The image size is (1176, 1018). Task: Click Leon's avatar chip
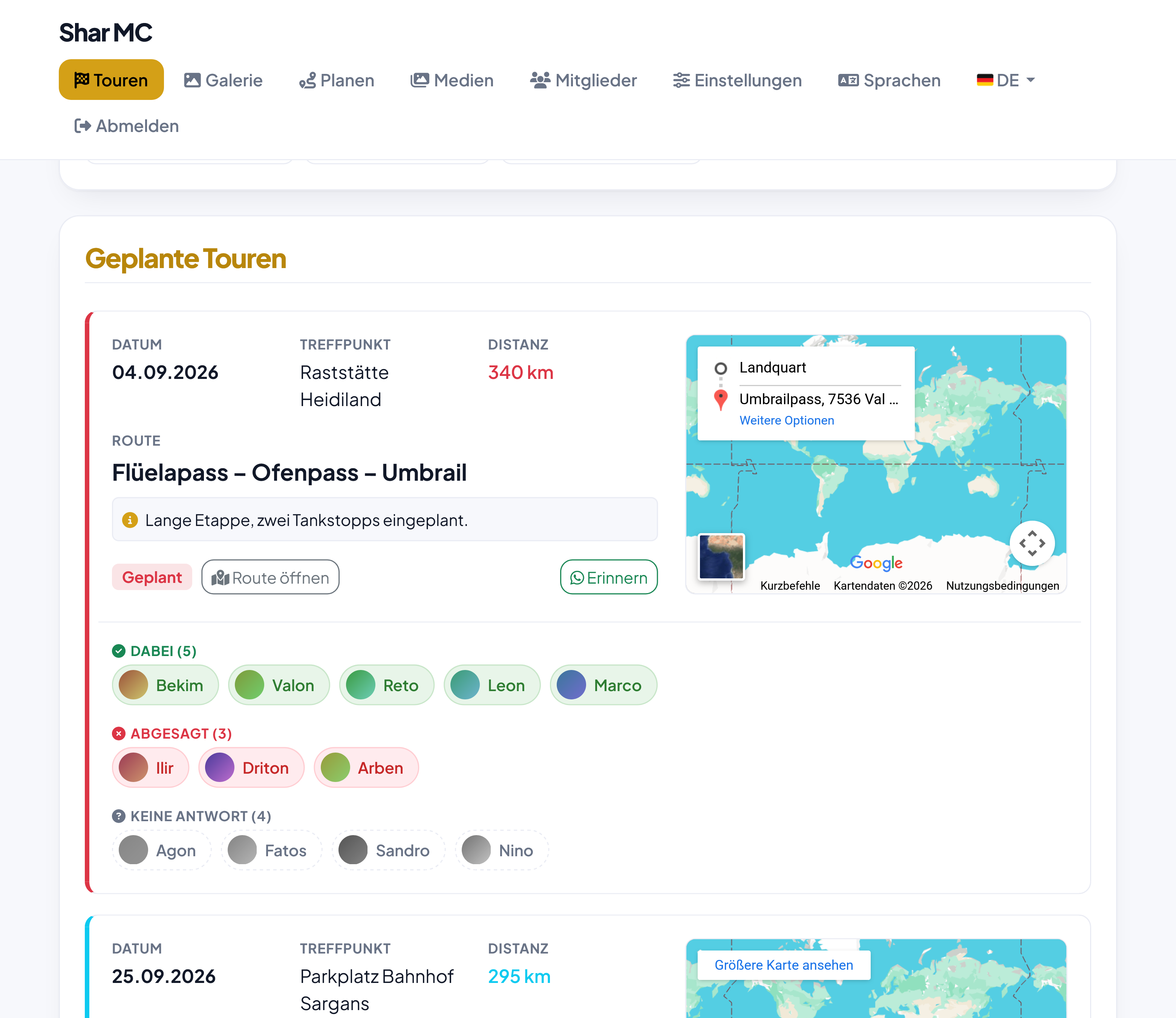tap(492, 685)
